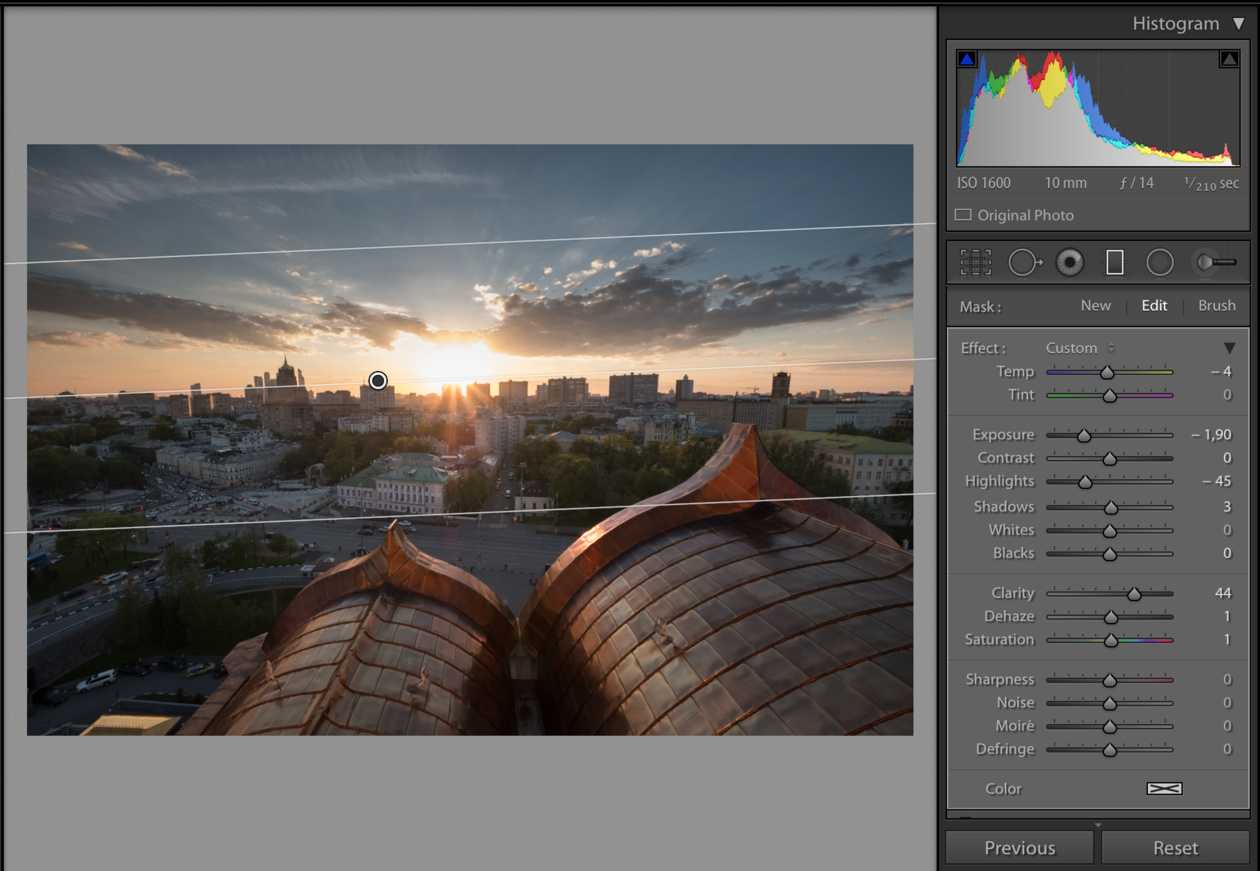The width and height of the screenshot is (1260, 871).
Task: Switch Mask mode to Brush
Action: click(x=1216, y=306)
